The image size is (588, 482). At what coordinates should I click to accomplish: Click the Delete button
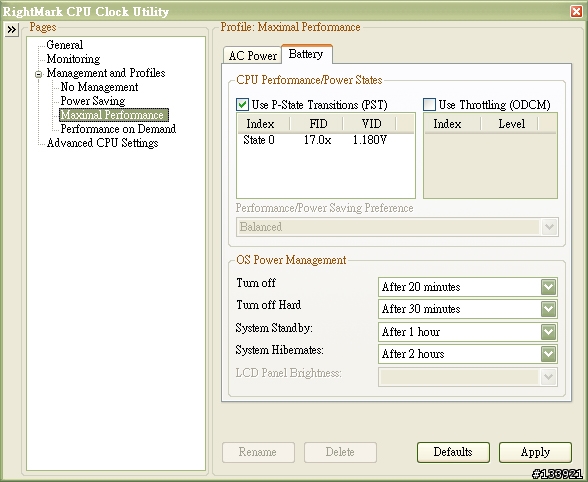click(340, 452)
